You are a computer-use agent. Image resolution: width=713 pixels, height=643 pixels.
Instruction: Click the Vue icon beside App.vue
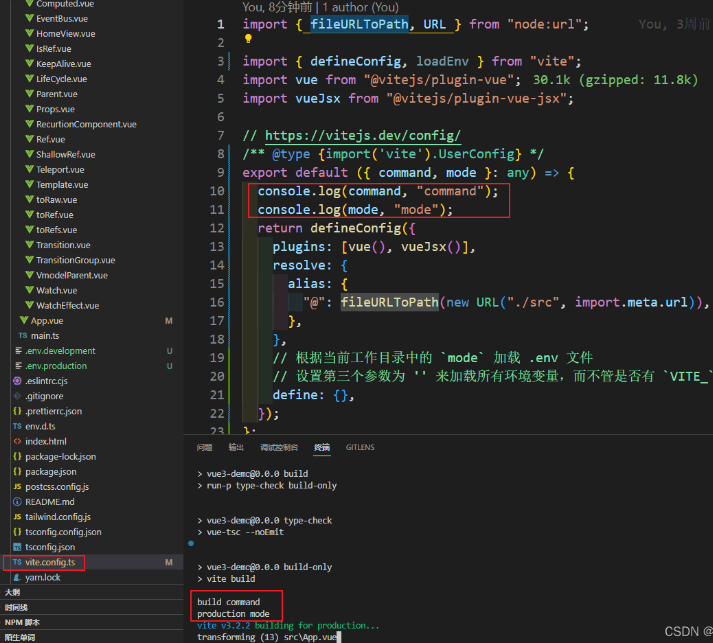pyautogui.click(x=24, y=320)
